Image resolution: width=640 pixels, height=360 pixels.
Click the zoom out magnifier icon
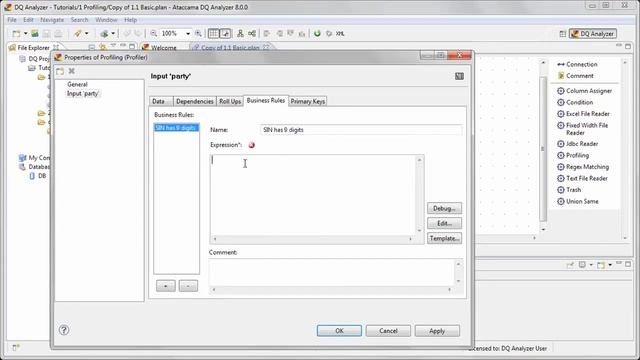(153, 33)
